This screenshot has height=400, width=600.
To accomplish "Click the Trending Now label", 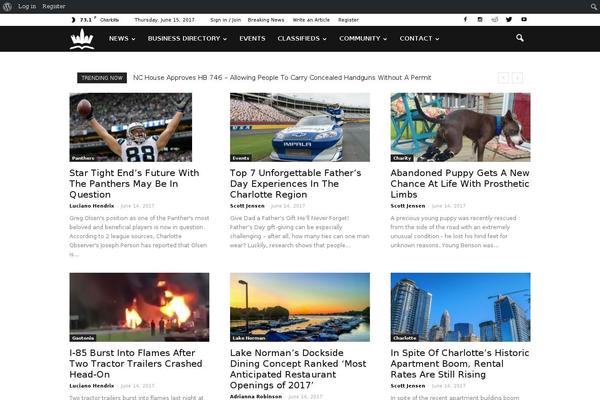I will coord(102,78).
